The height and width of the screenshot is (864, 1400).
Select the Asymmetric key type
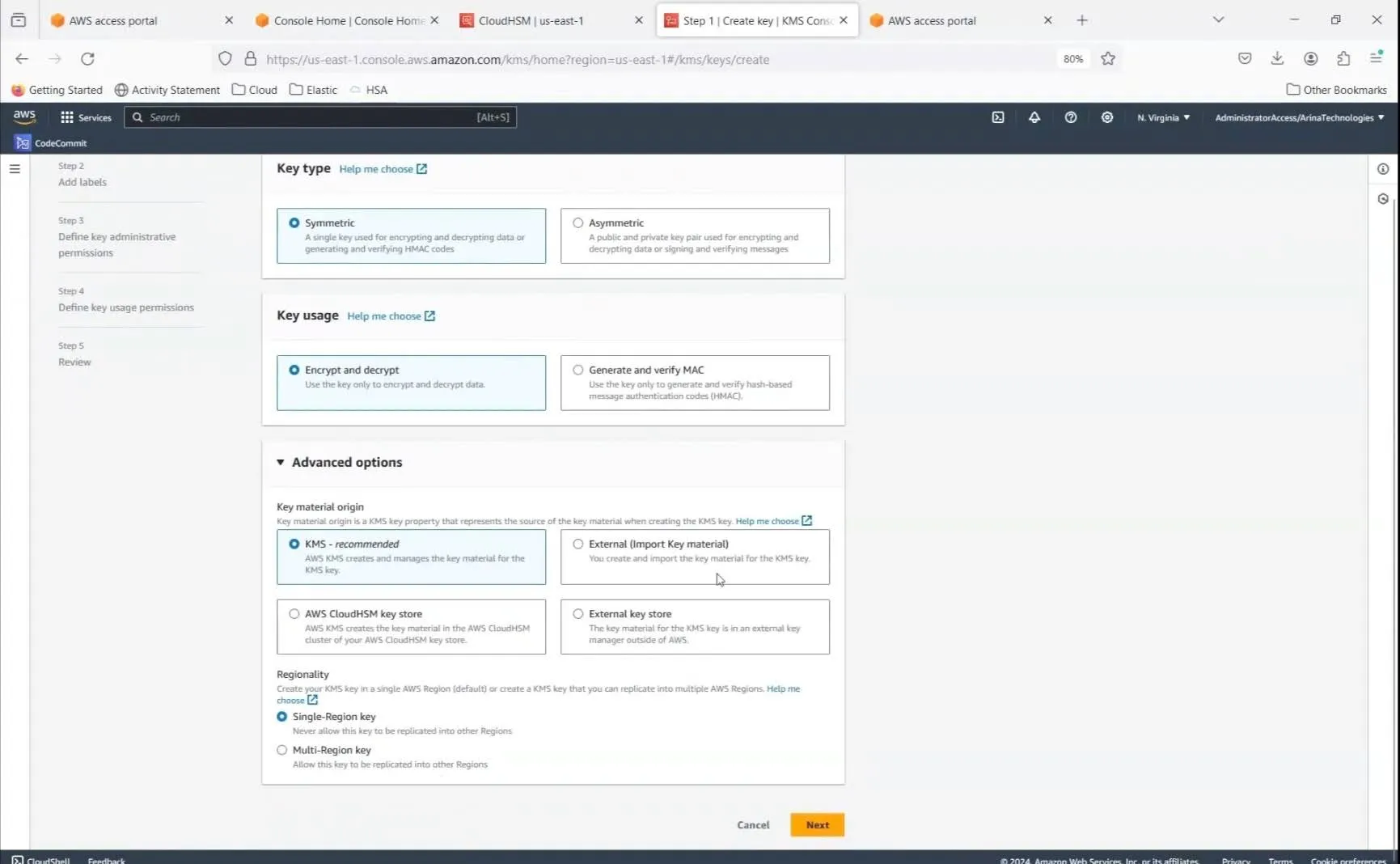[x=578, y=223]
